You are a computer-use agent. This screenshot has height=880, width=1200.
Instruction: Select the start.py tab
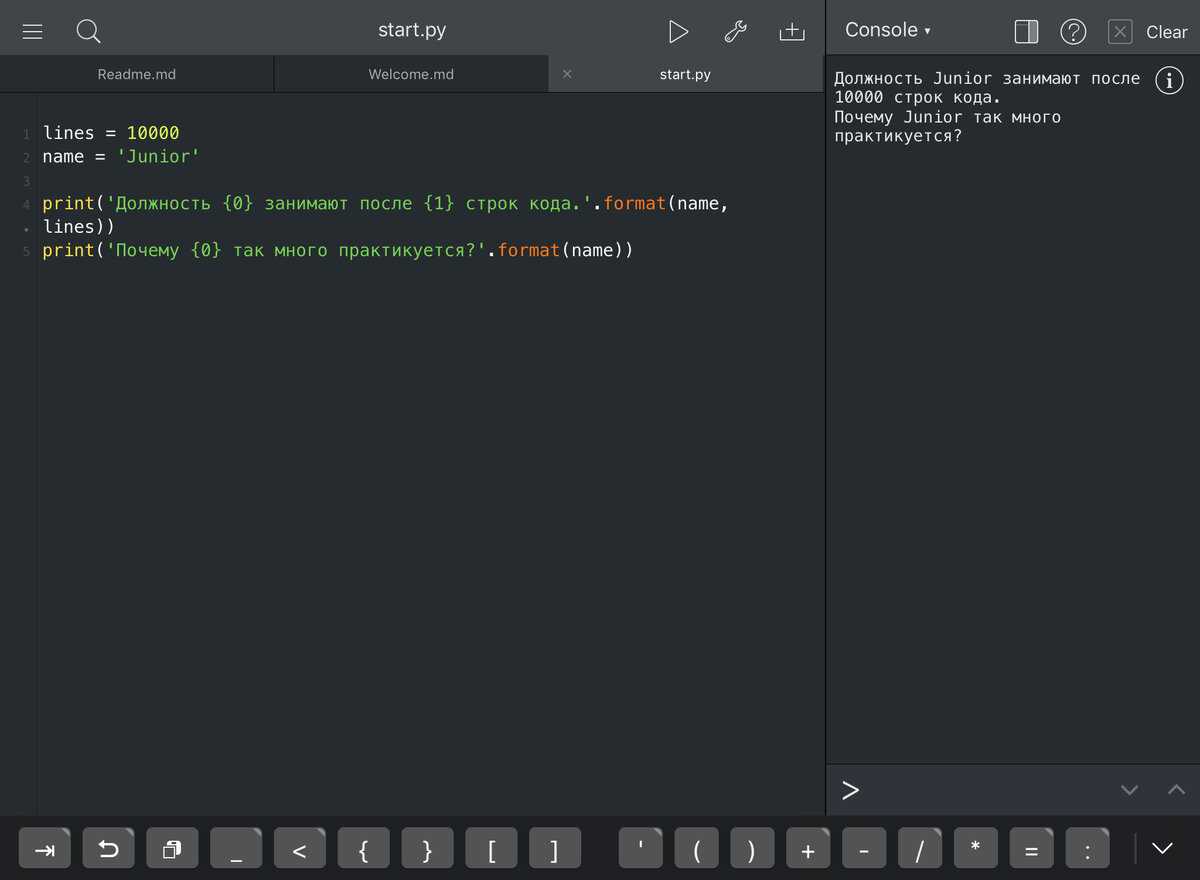pos(685,74)
